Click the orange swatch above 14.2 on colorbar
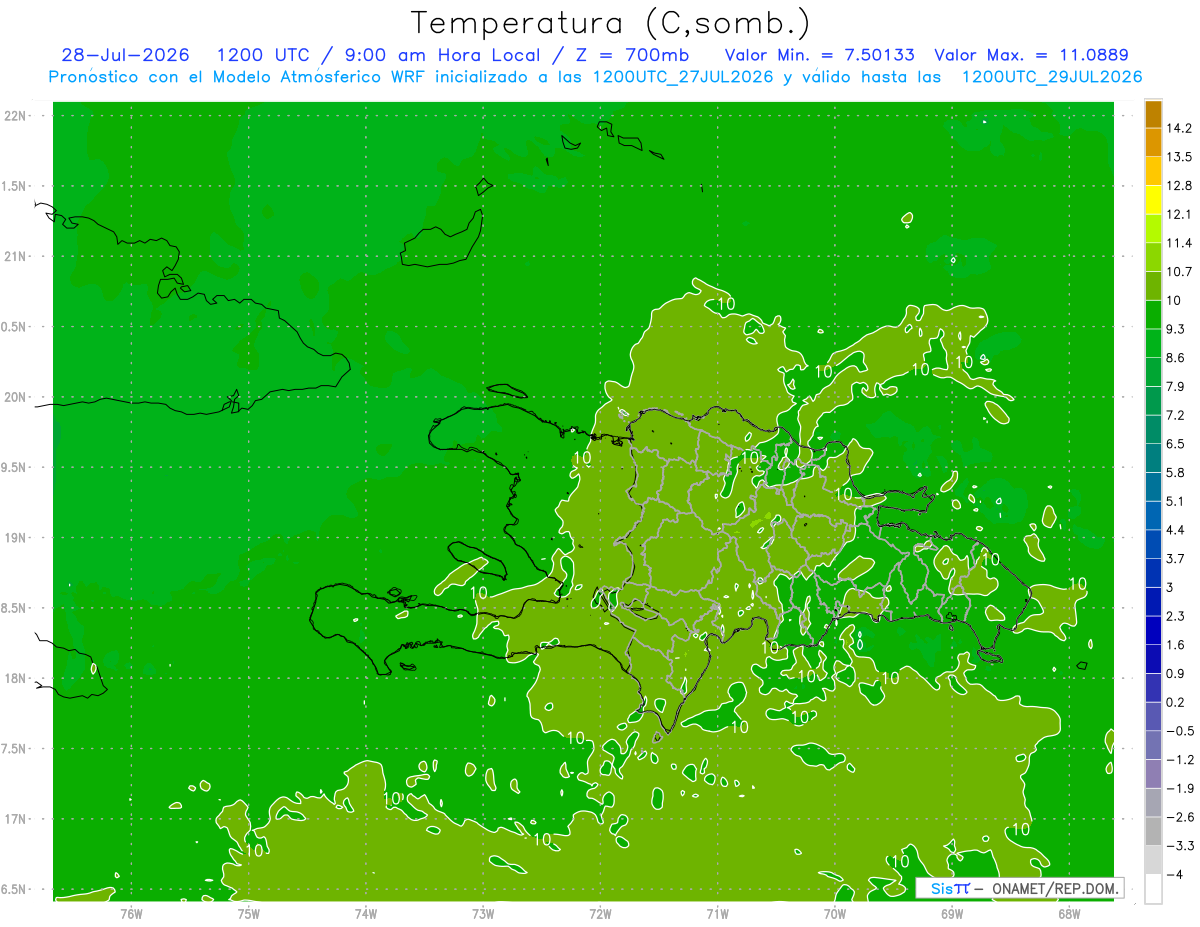The width and height of the screenshot is (1200, 927). coord(1153,114)
